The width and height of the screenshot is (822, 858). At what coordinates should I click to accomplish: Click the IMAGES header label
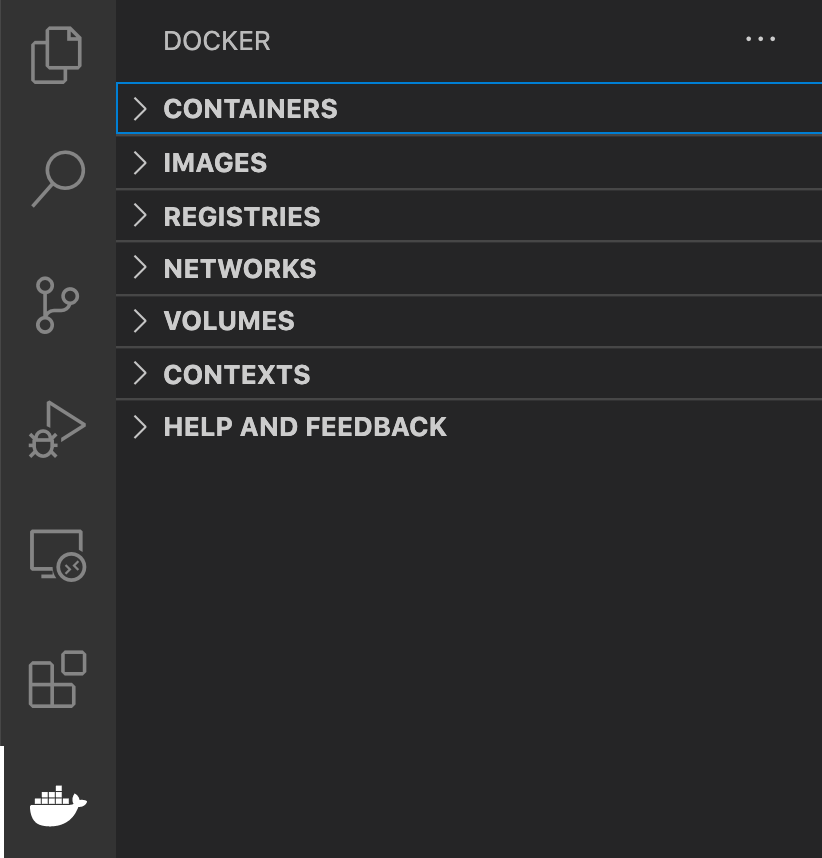coord(215,162)
